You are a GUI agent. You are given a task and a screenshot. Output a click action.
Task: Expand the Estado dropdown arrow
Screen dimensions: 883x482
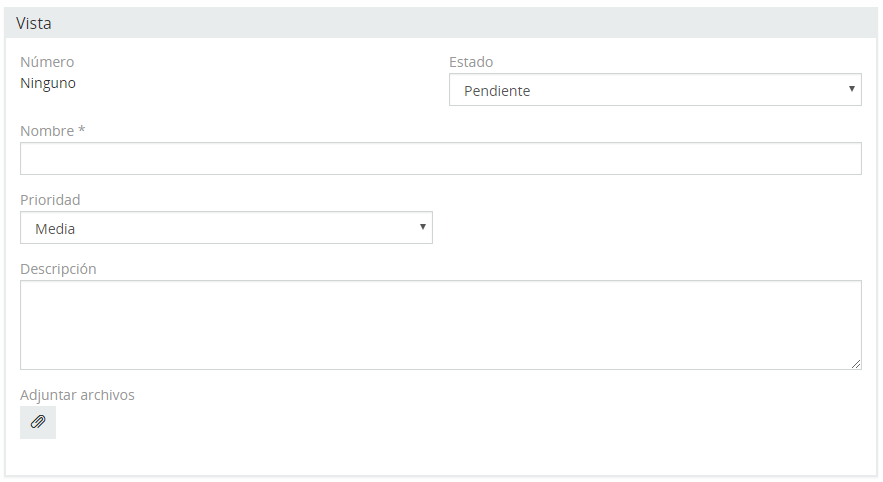[851, 89]
